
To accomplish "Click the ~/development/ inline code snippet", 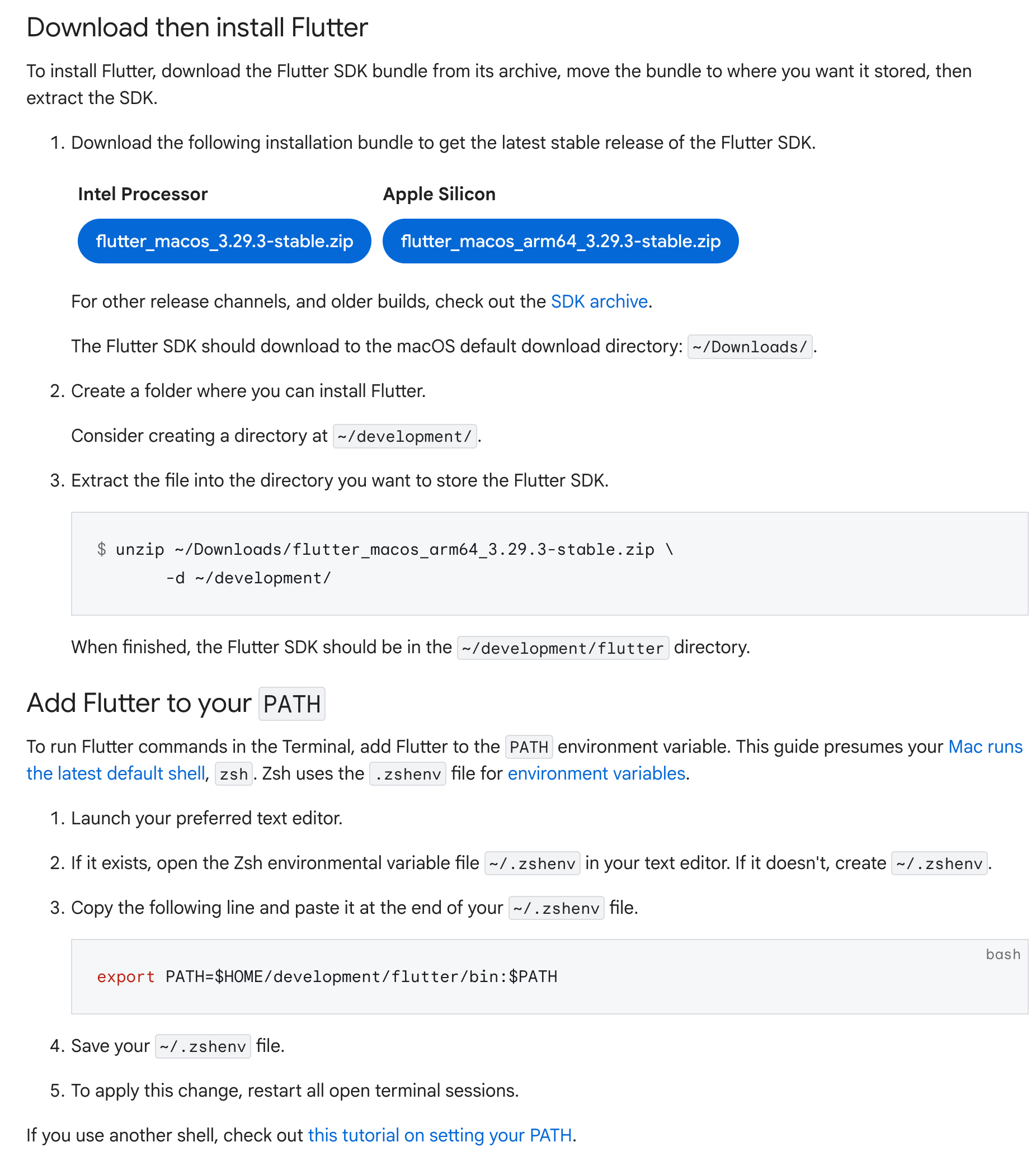I will [x=405, y=436].
